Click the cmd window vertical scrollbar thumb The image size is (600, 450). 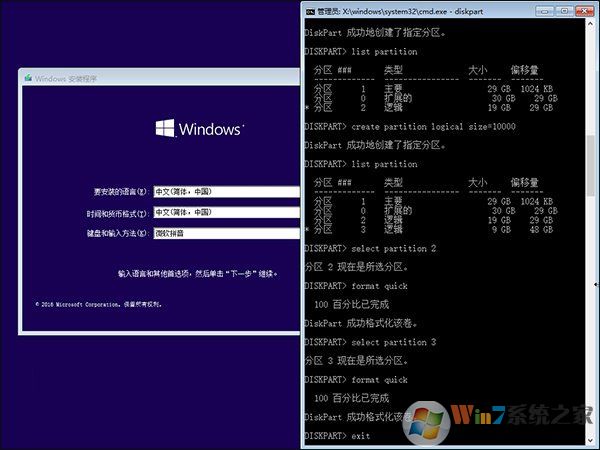click(593, 165)
